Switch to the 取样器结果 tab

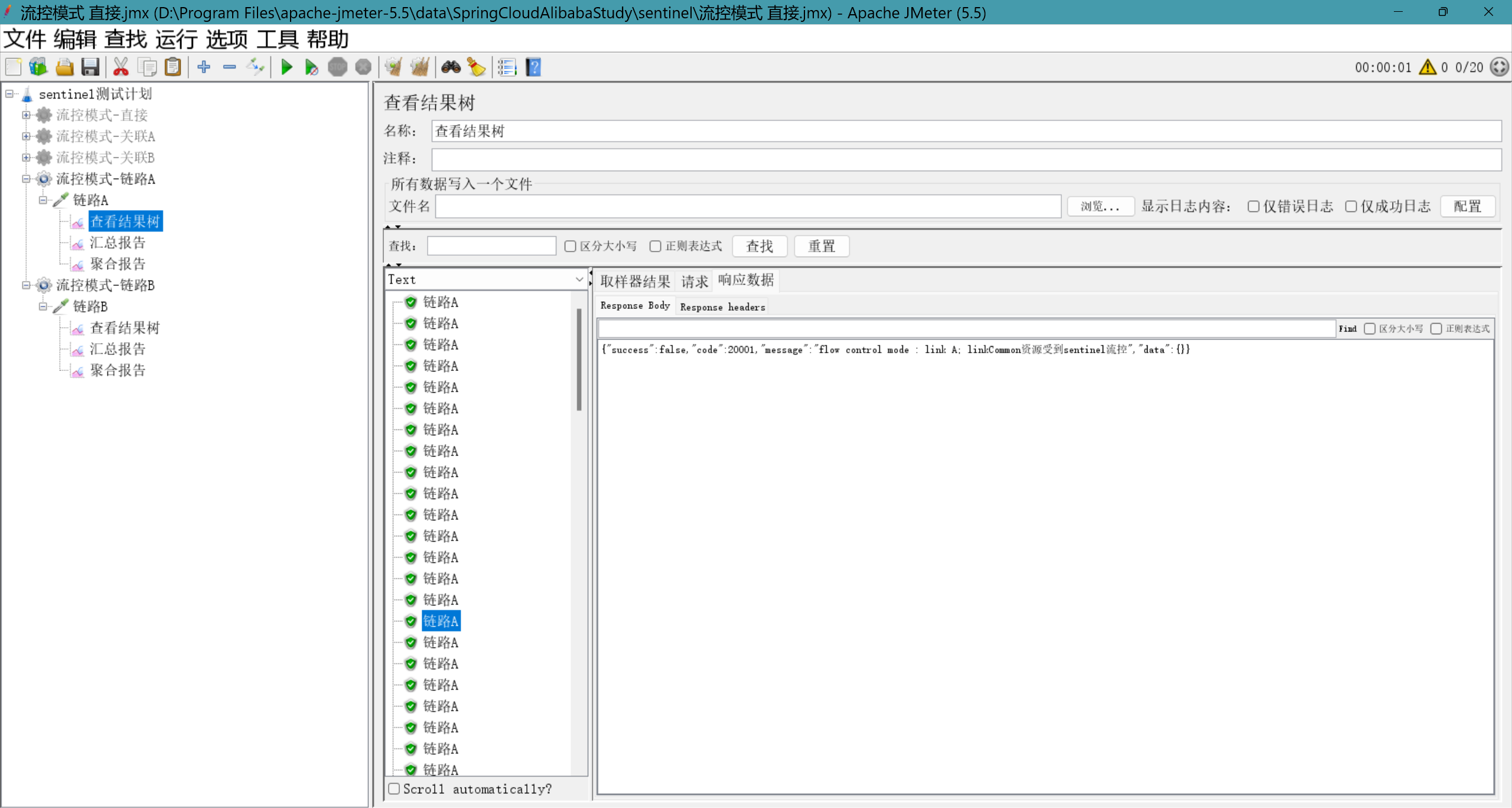(635, 281)
